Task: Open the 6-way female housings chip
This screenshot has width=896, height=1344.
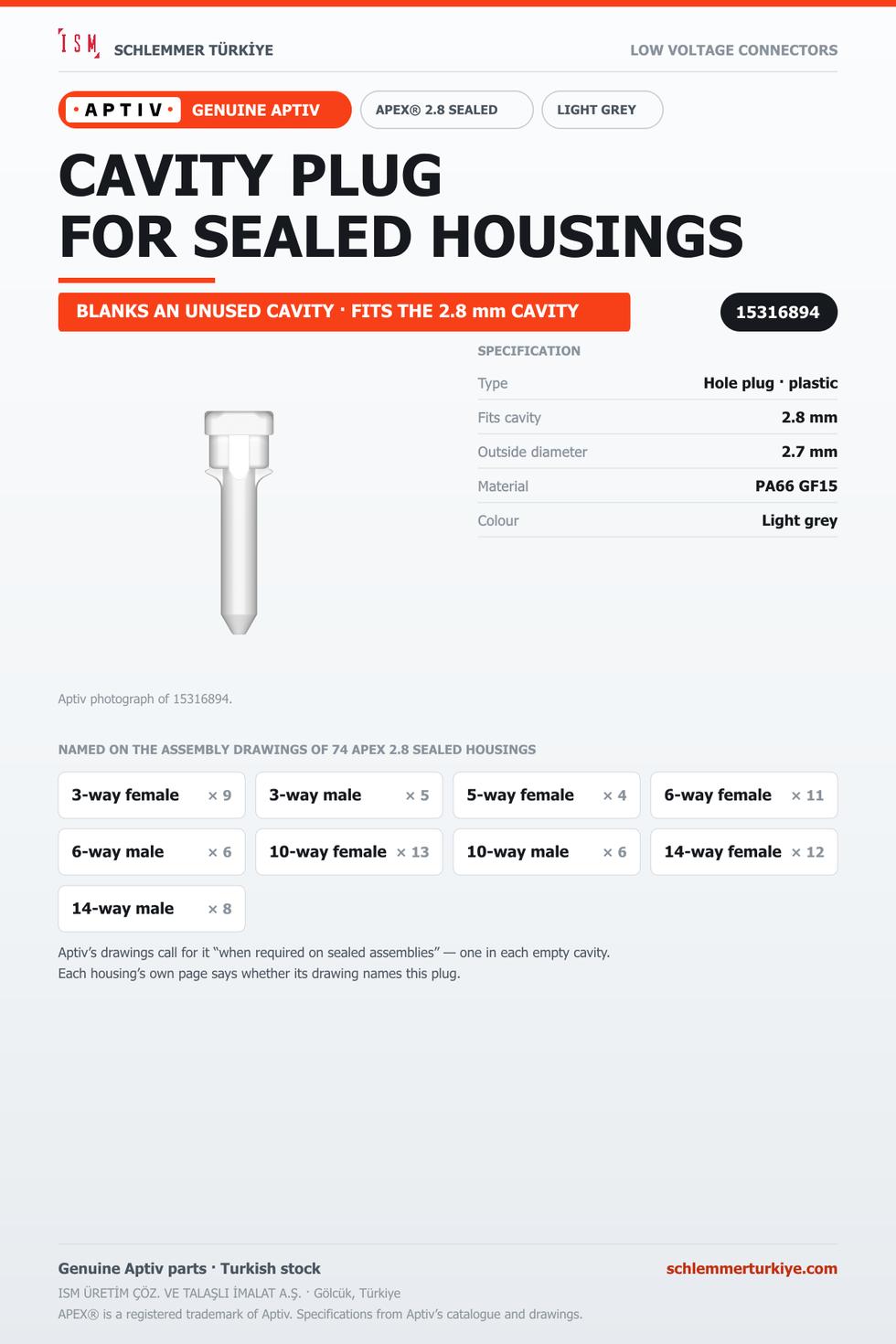Action: click(744, 795)
